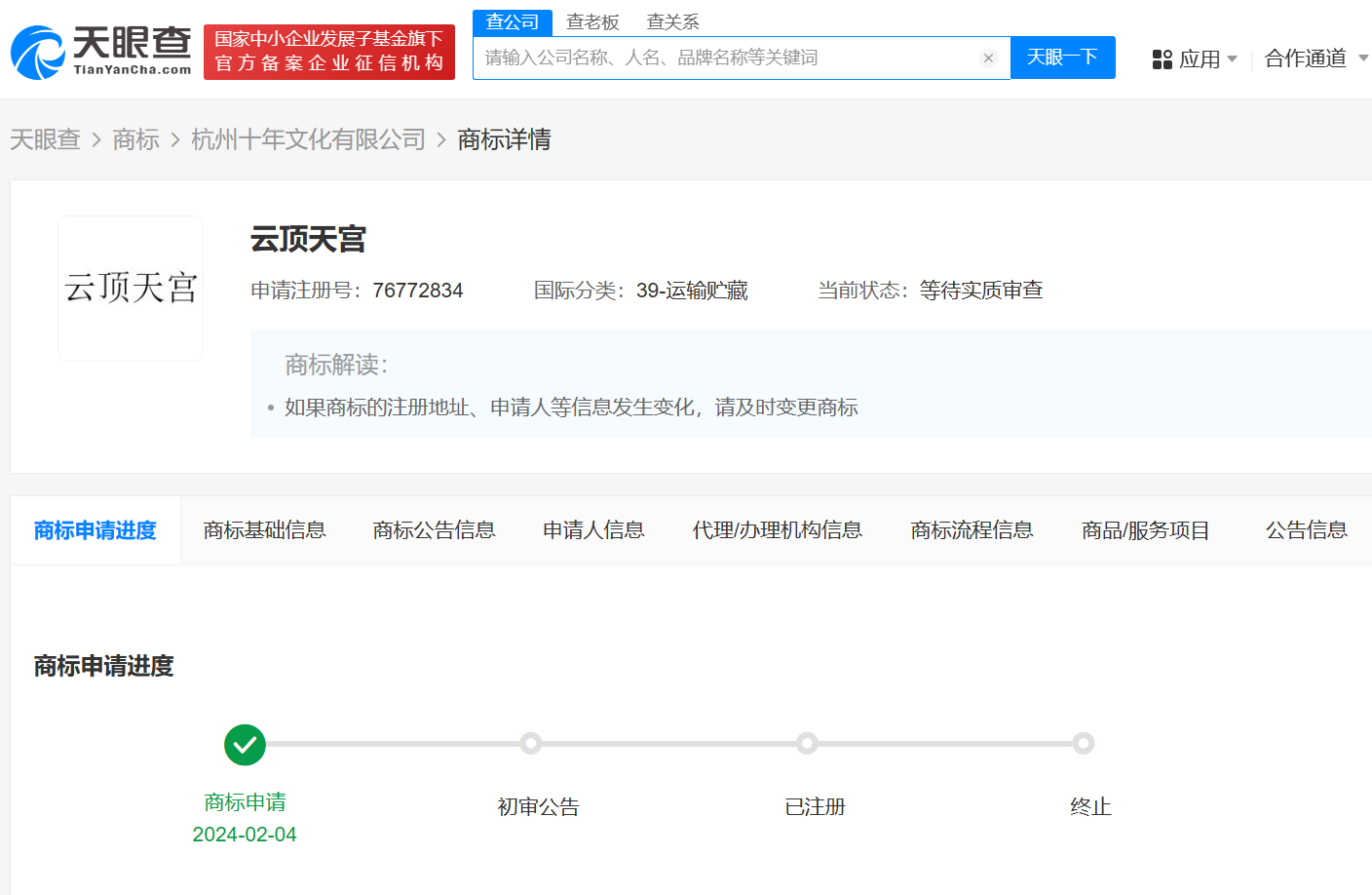Click the 云顶天宫 trademark image
Viewport: 1372px width, 895px height.
(131, 289)
